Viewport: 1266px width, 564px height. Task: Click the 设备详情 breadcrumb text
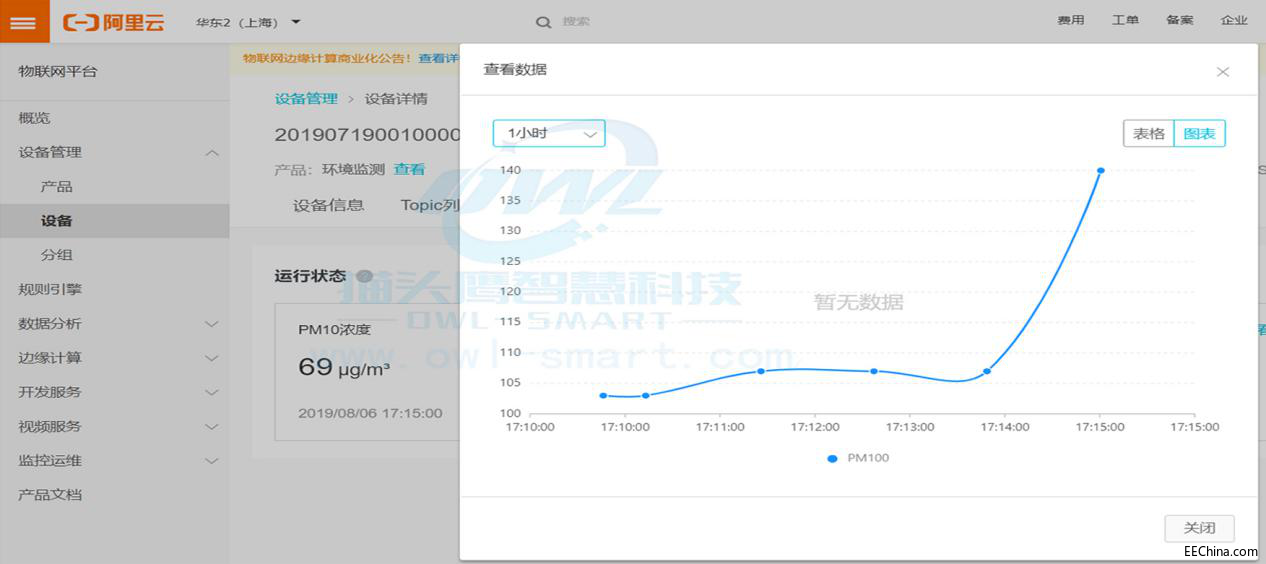pyautogui.click(x=396, y=98)
